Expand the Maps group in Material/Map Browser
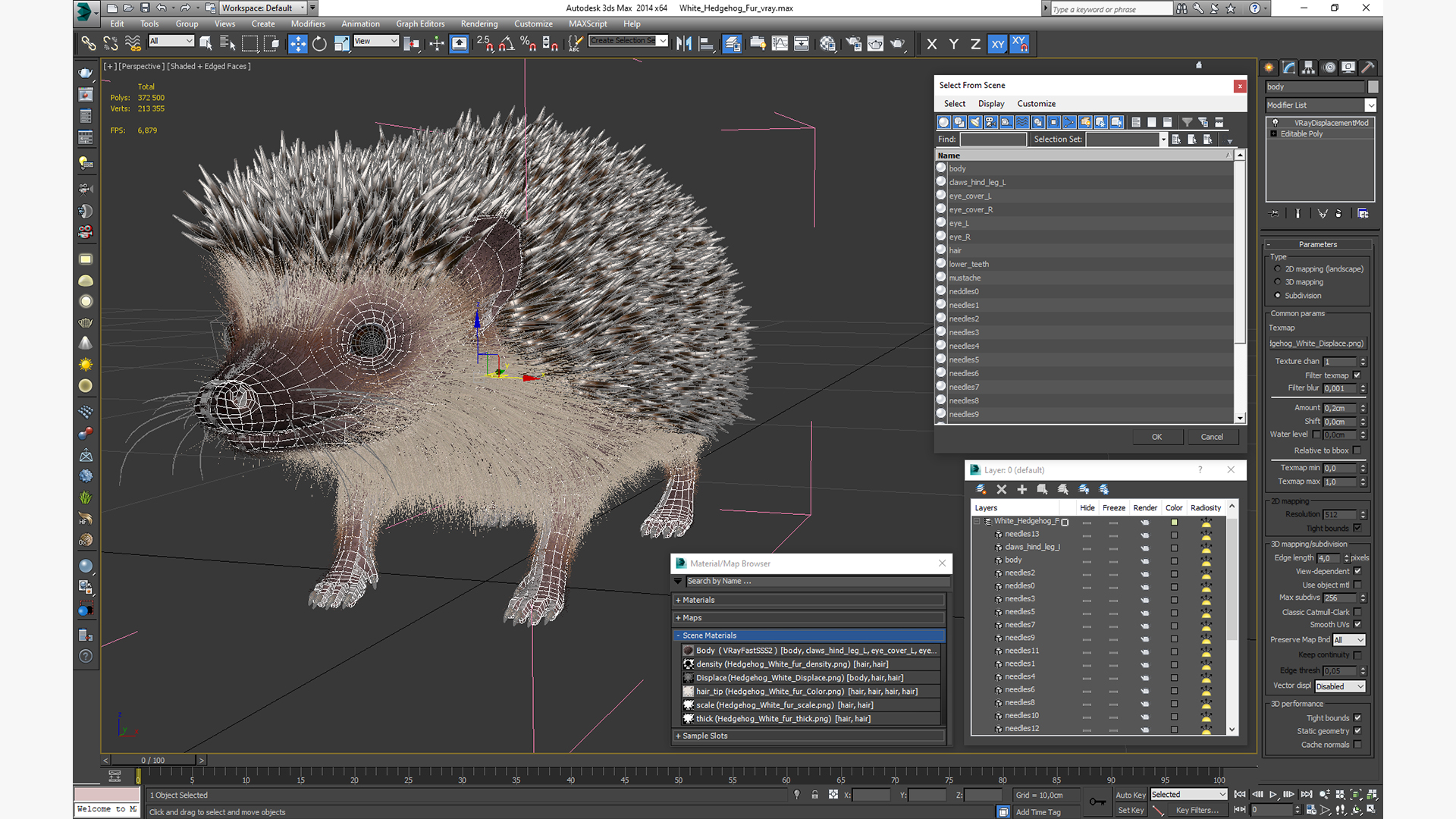1456x819 pixels. [x=808, y=618]
